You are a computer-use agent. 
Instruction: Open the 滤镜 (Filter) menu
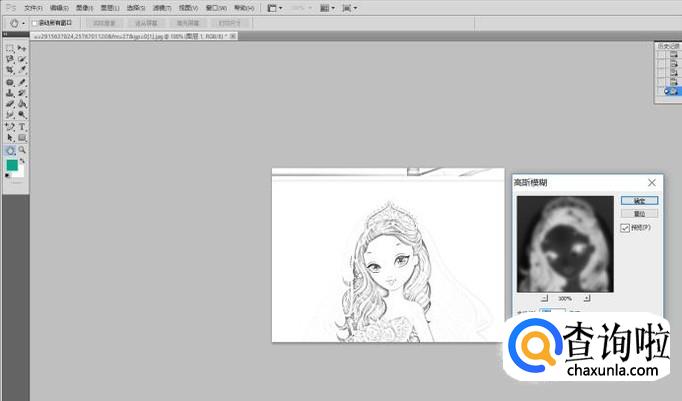(x=159, y=7)
